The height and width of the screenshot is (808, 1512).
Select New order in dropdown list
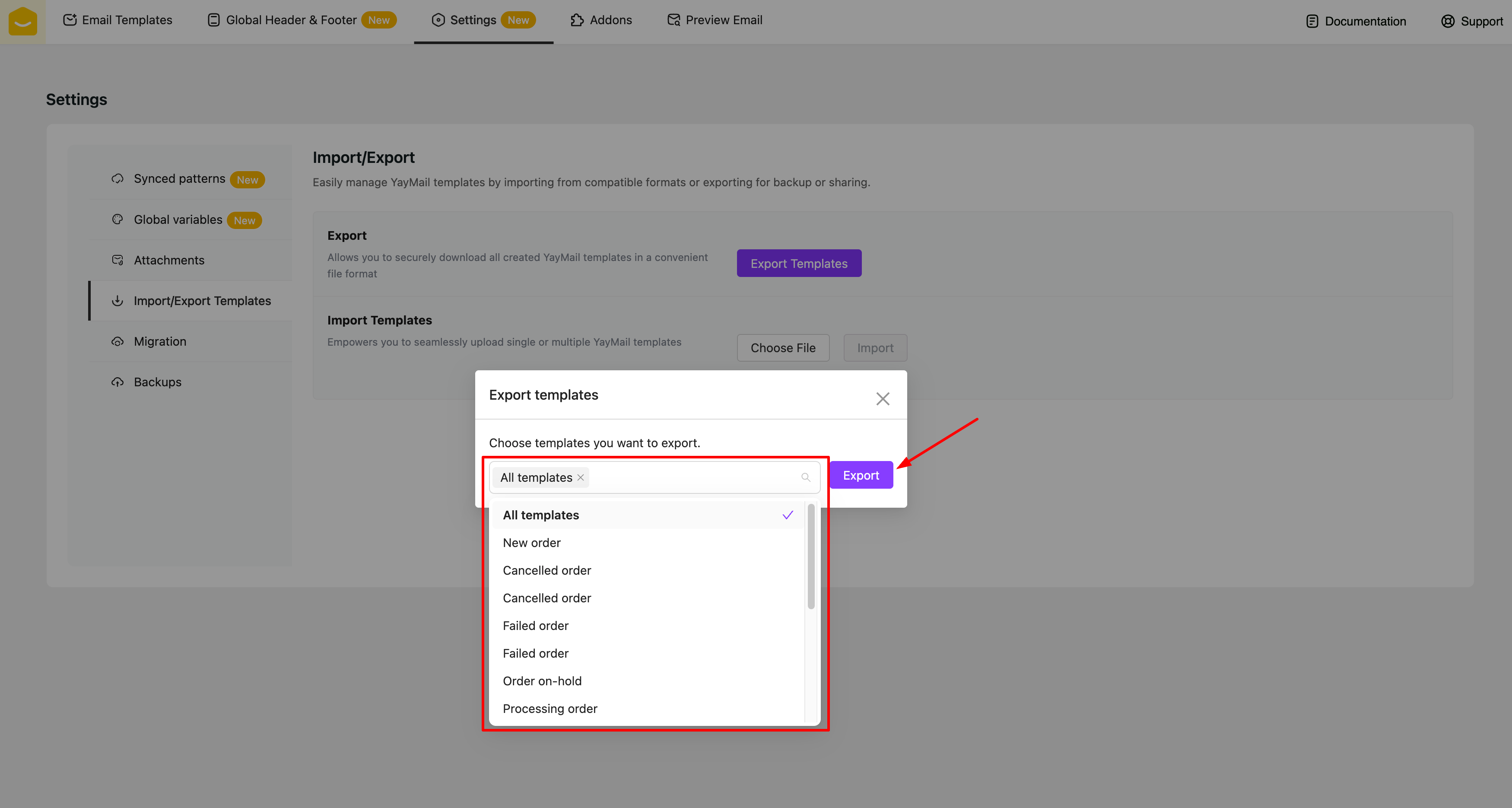[532, 543]
